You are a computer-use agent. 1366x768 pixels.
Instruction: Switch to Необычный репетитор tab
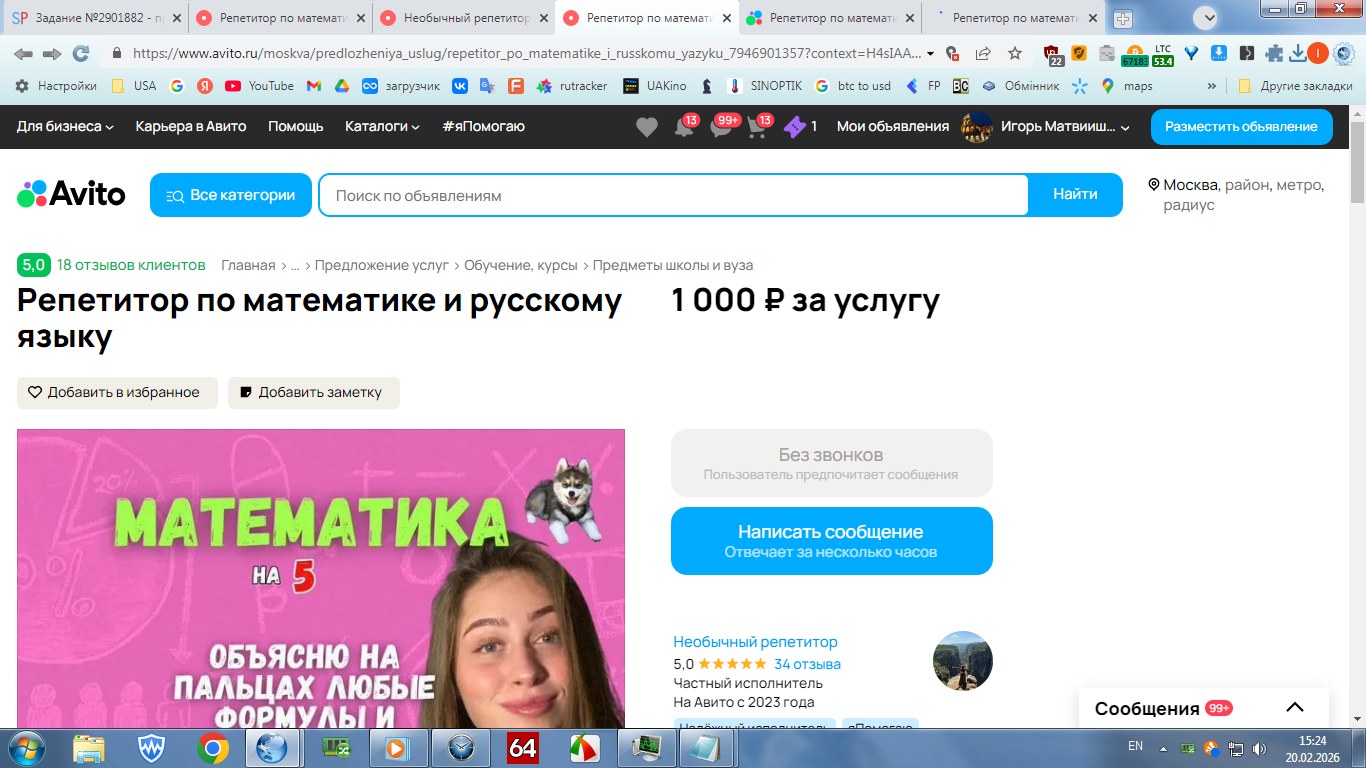tap(465, 18)
